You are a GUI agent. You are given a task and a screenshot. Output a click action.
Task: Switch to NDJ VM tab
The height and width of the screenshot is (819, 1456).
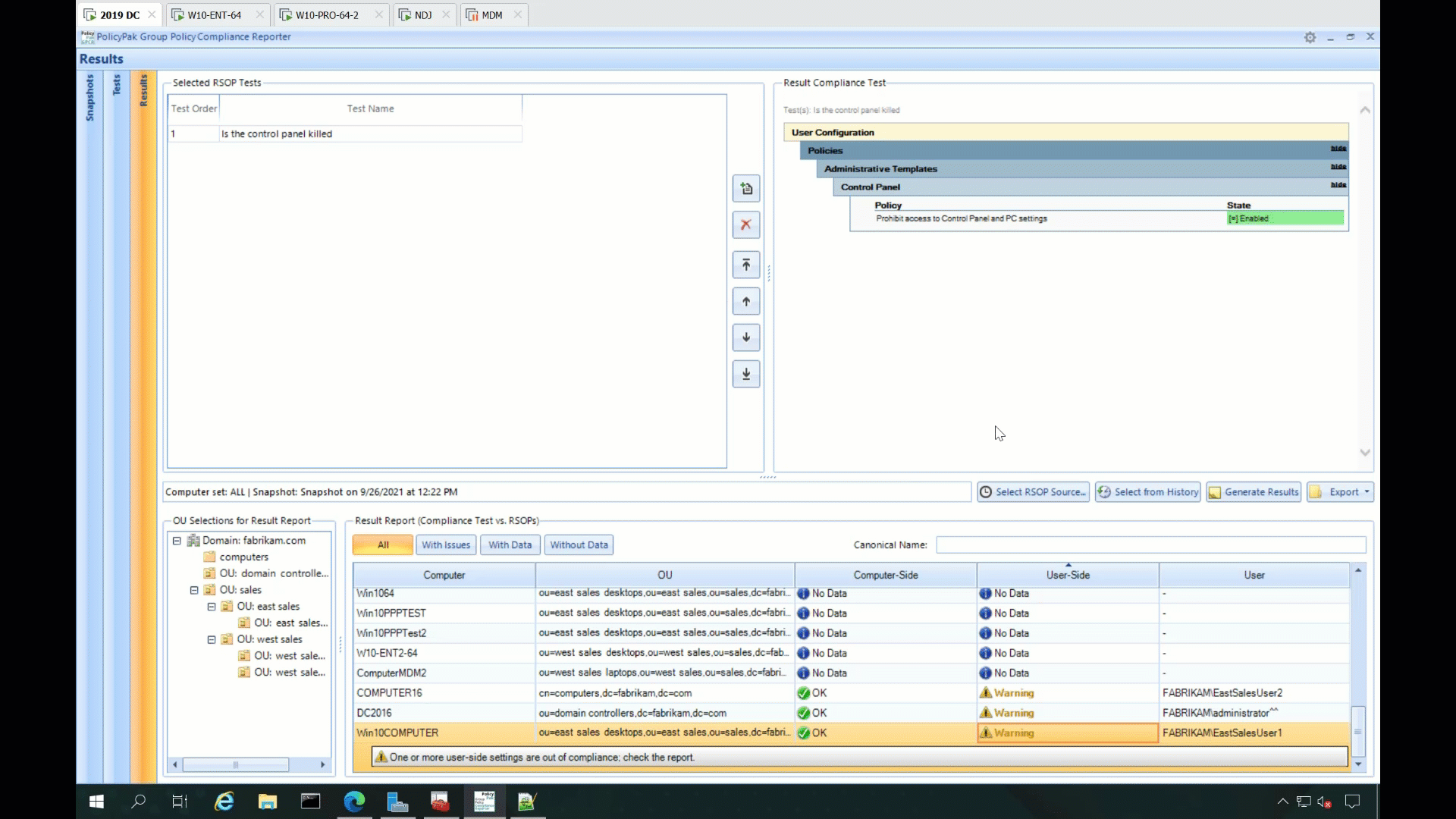(x=423, y=15)
